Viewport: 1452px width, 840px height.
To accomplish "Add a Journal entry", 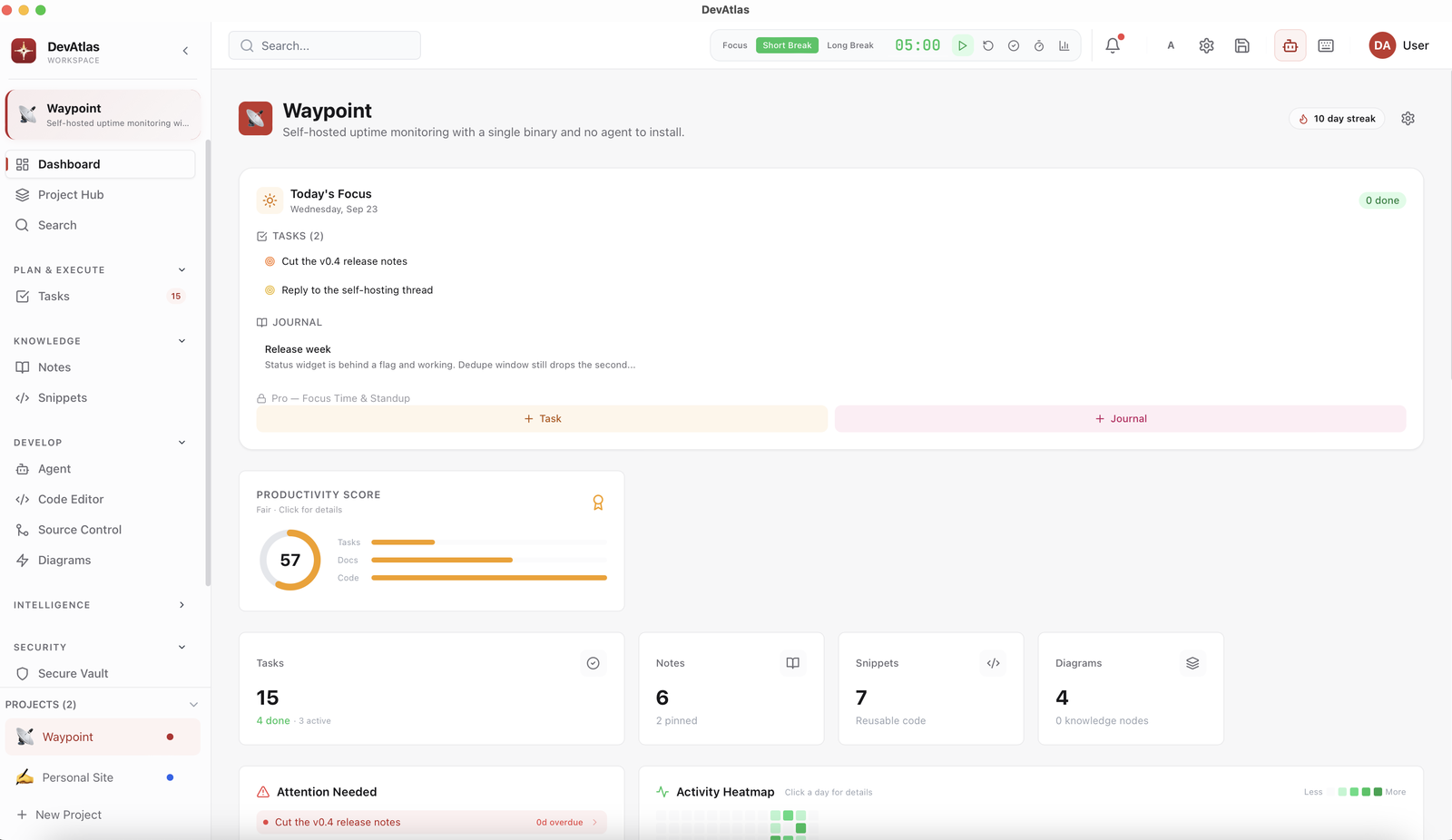I will click(x=1121, y=419).
